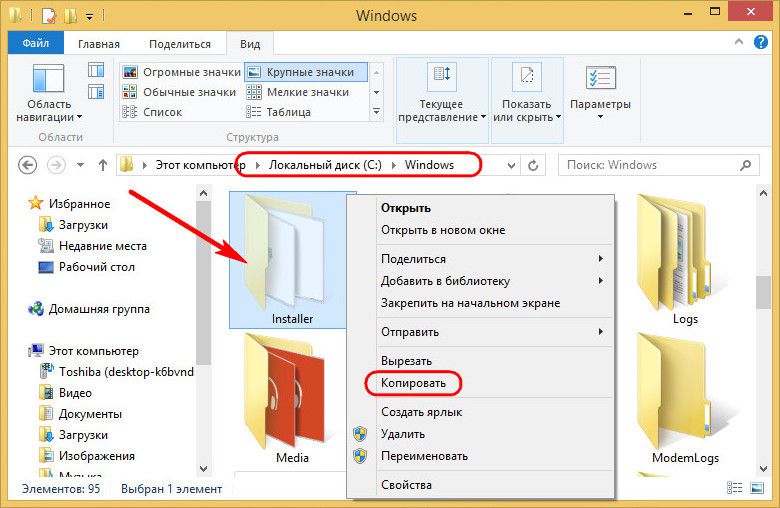780x508 pixels.
Task: Click the Back arrow navigation button
Action: [x=27, y=165]
